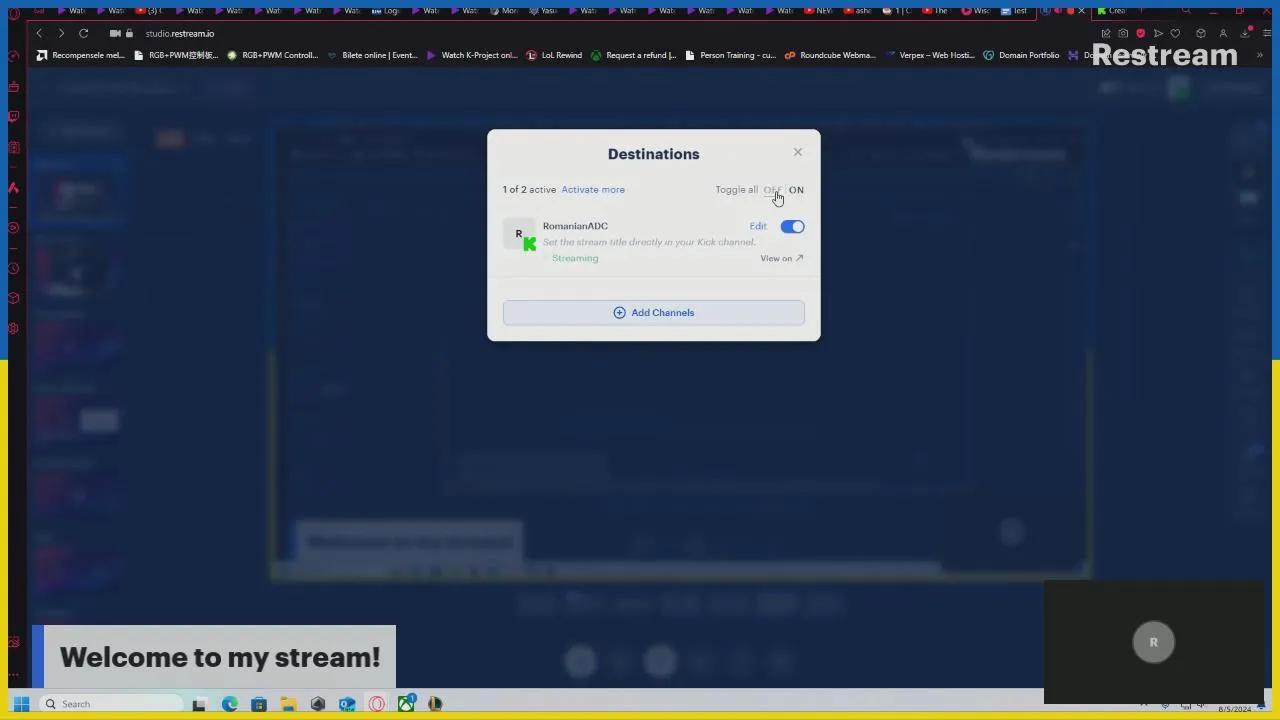Open the Verpex Web Hosting bookmark
This screenshot has height=720, width=1280.
[x=929, y=56]
